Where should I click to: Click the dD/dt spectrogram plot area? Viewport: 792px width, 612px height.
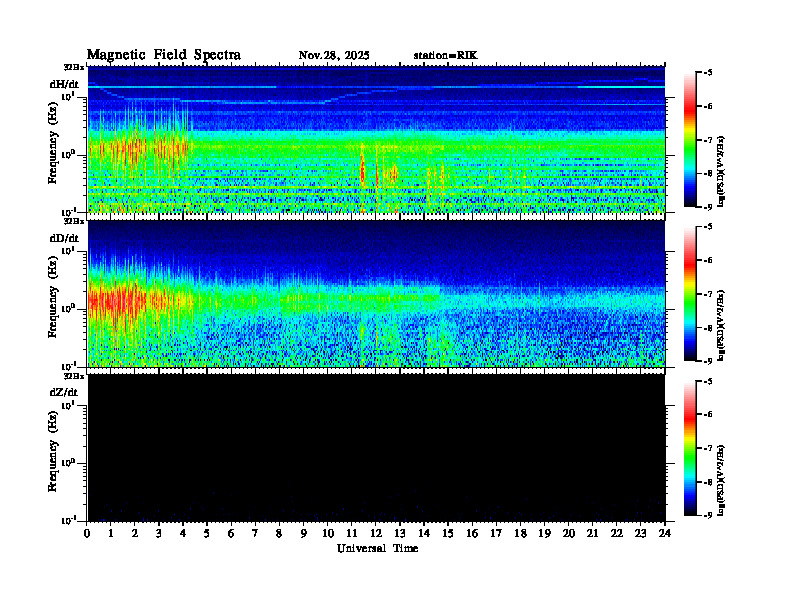(376, 293)
